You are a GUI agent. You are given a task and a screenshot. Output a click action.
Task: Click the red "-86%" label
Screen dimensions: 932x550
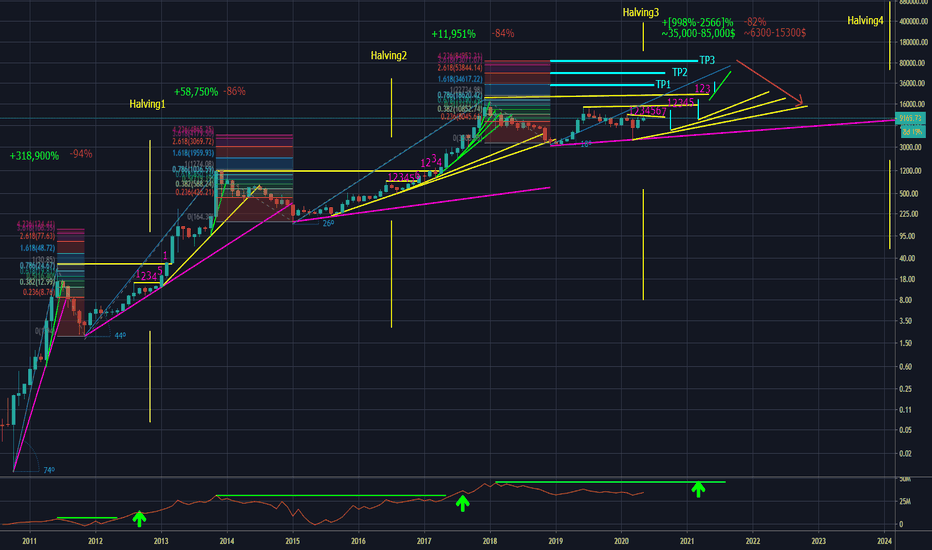coord(234,92)
